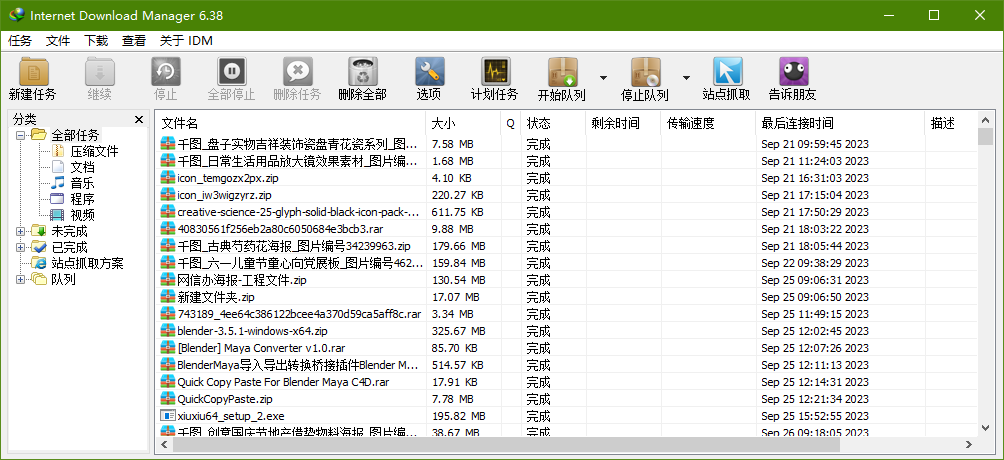Click size cell 325.67 MB
1004x460 pixels.
[x=458, y=331]
